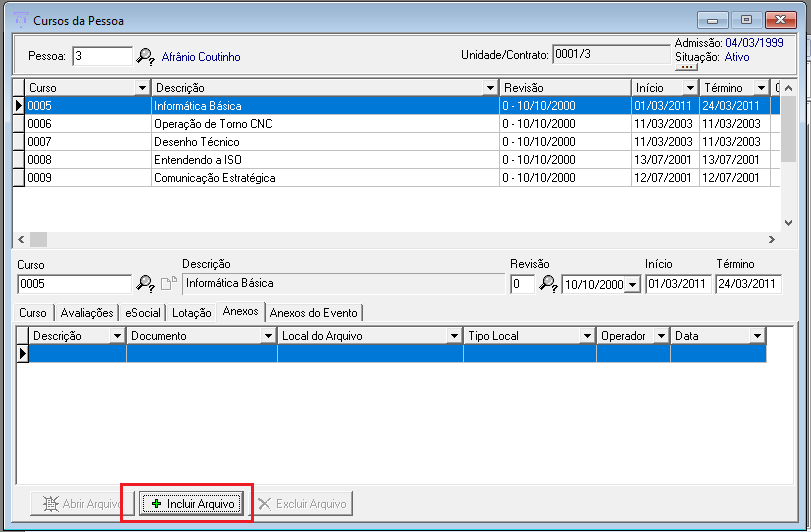Expand the Tipo Local column dropdown

(587, 336)
